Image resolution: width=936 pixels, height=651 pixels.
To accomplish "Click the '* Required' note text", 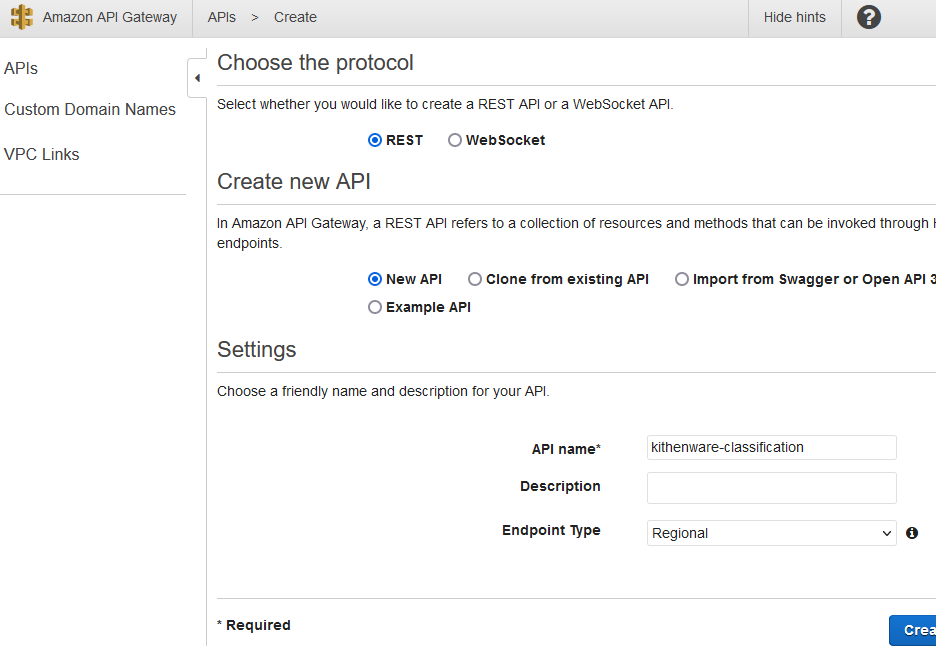I will pyautogui.click(x=254, y=625).
